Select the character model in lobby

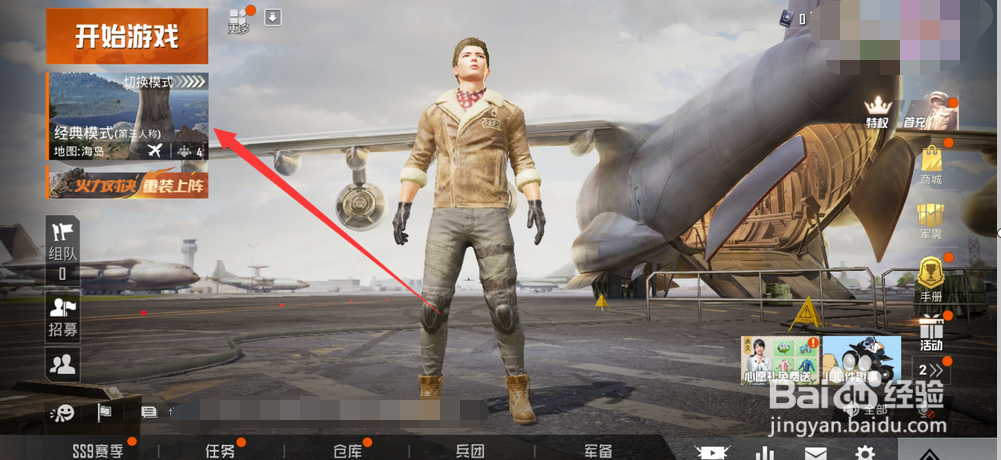tap(468, 230)
